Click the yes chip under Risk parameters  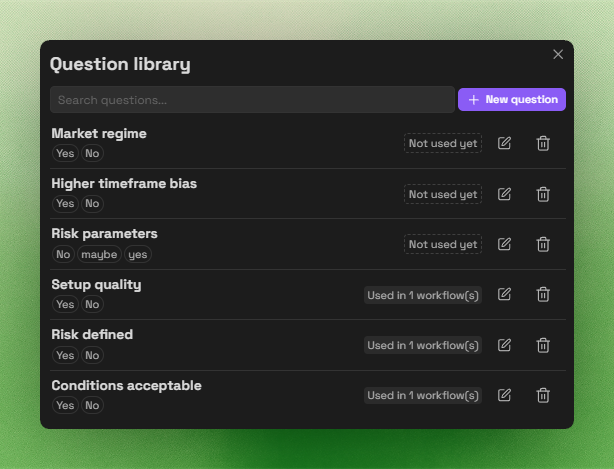point(138,254)
